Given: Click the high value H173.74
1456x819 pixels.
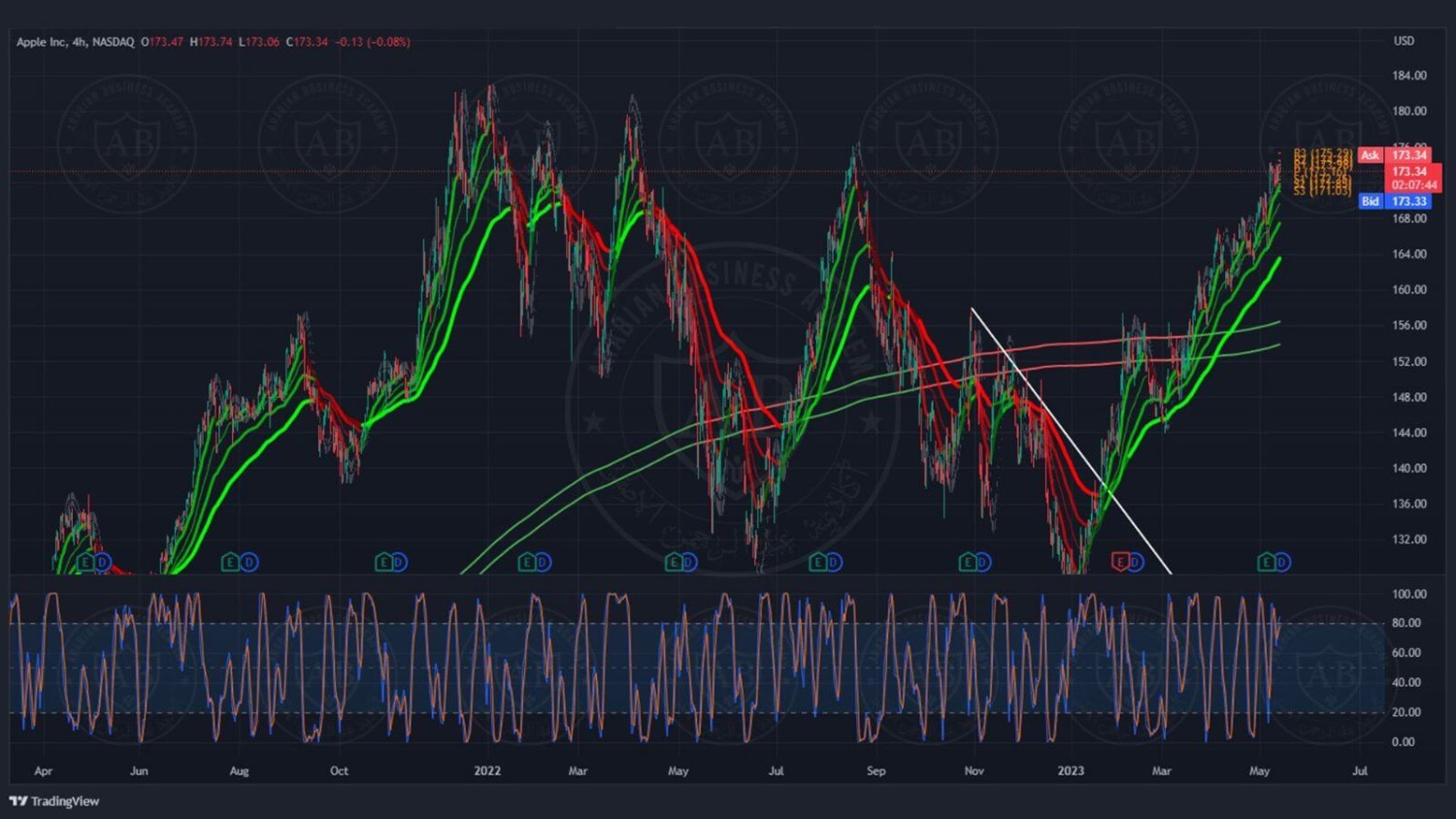Looking at the screenshot, I should tap(211, 42).
